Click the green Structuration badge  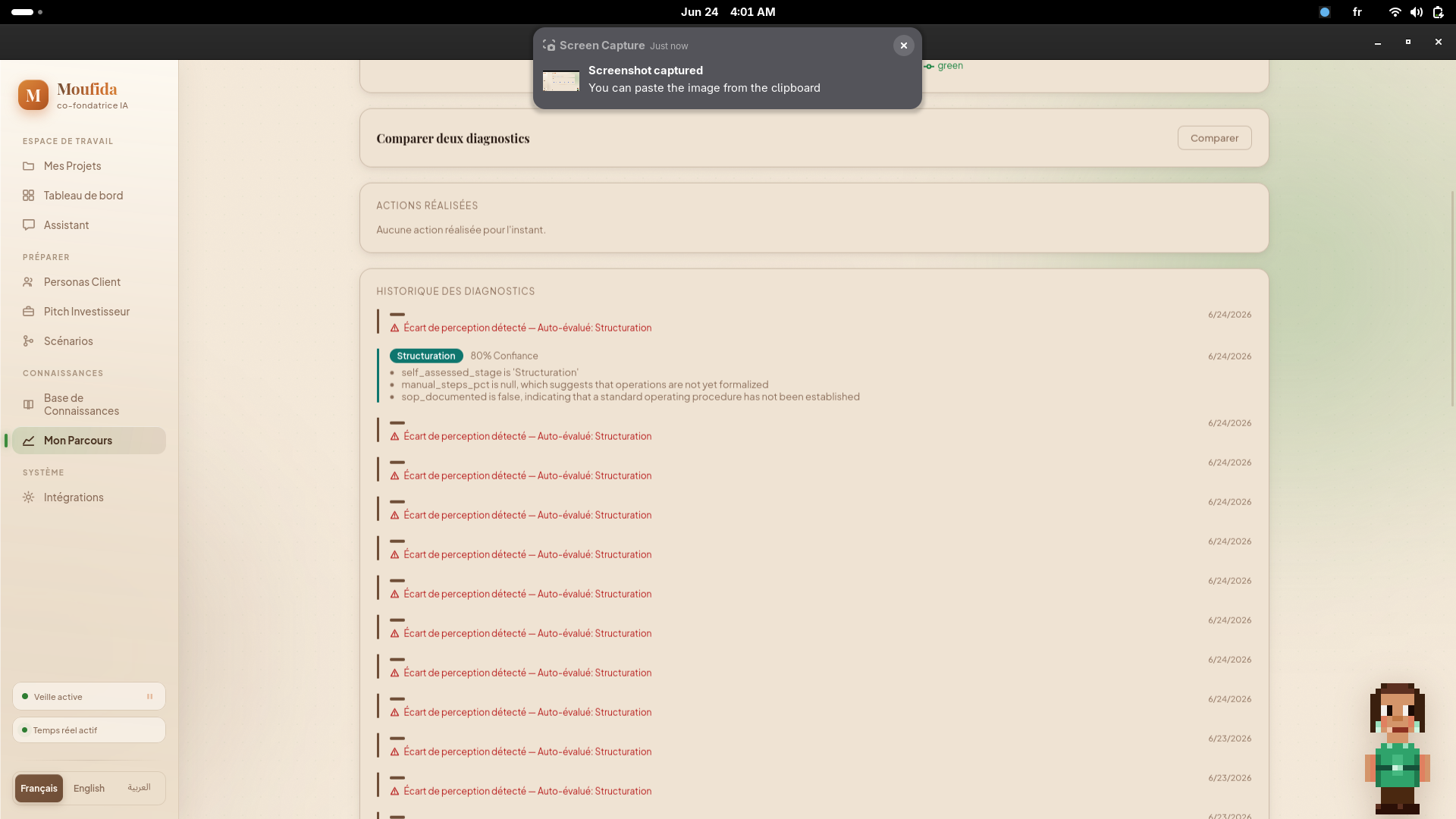coord(426,356)
